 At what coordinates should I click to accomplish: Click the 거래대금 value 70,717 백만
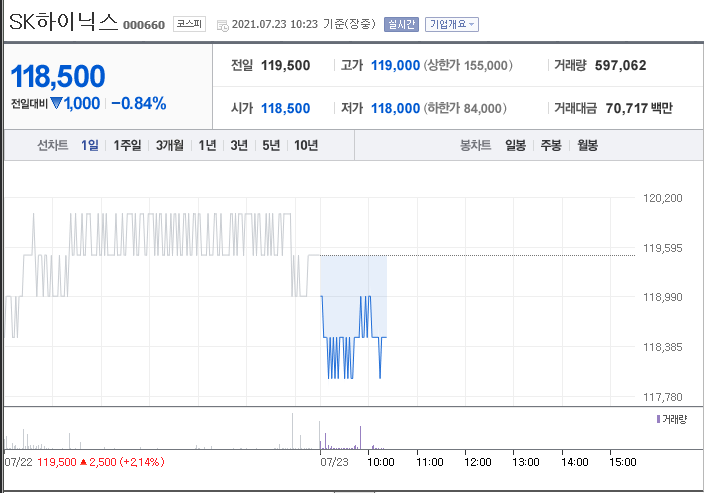pos(639,108)
